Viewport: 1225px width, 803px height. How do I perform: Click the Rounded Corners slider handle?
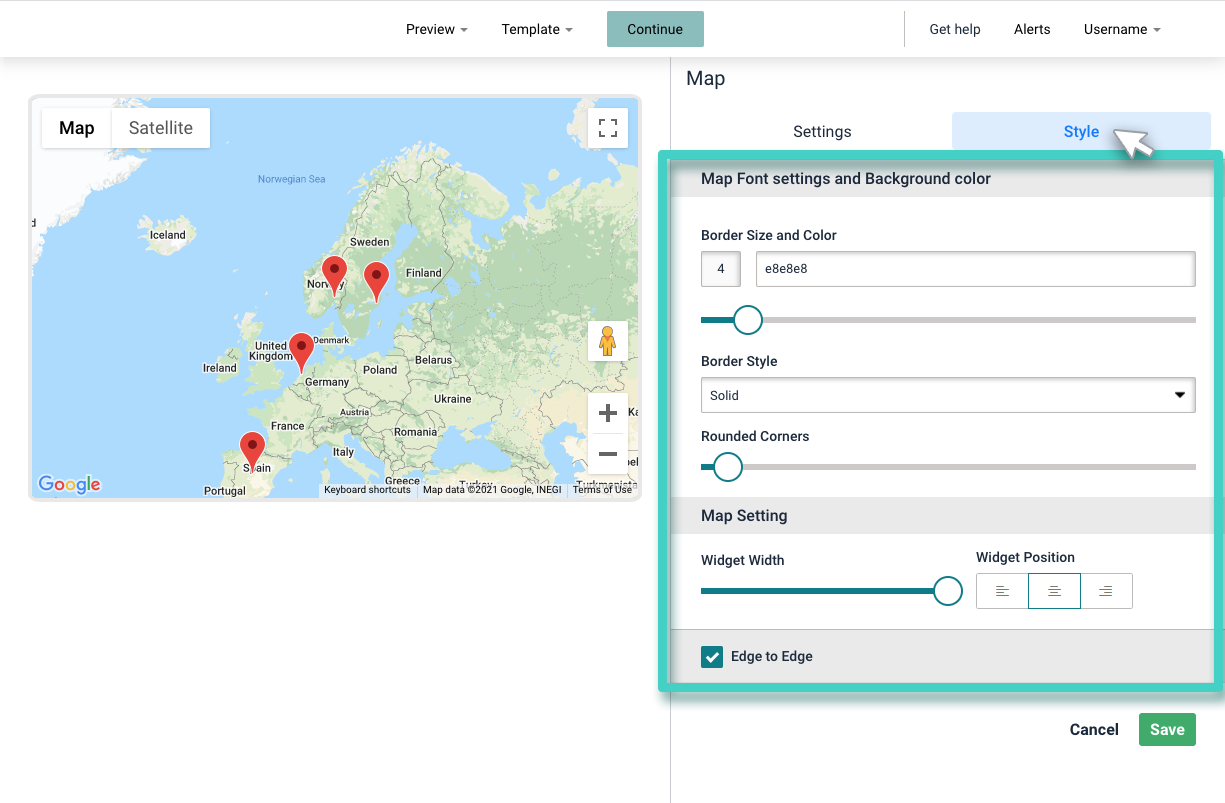[x=728, y=467]
